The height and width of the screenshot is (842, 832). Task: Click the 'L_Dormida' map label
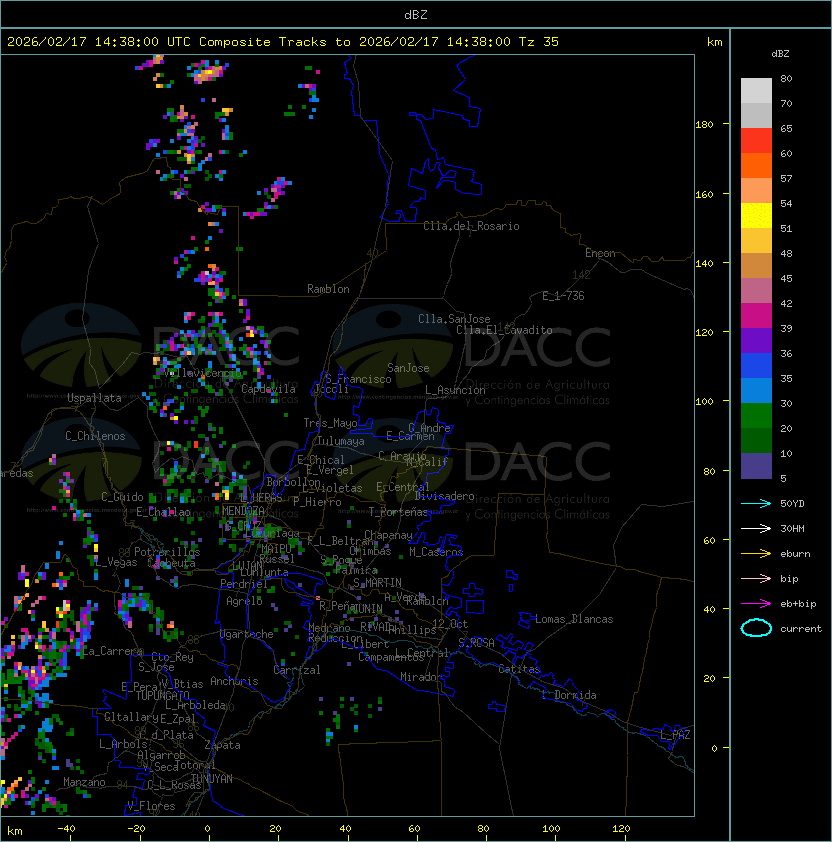(x=569, y=695)
